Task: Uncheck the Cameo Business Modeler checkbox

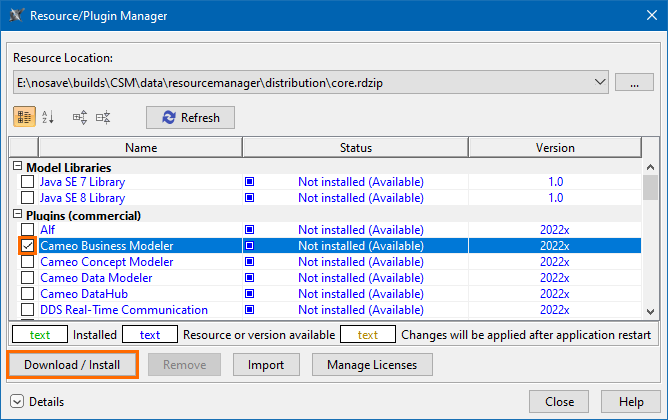Action: click(x=27, y=246)
